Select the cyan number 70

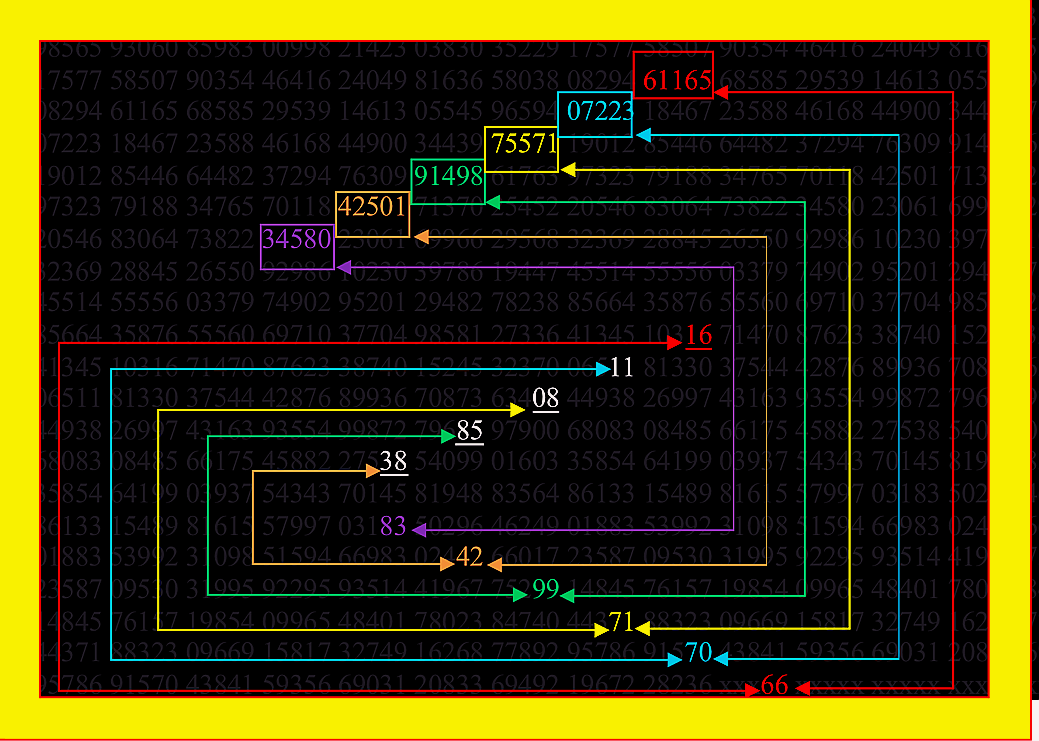point(698,654)
